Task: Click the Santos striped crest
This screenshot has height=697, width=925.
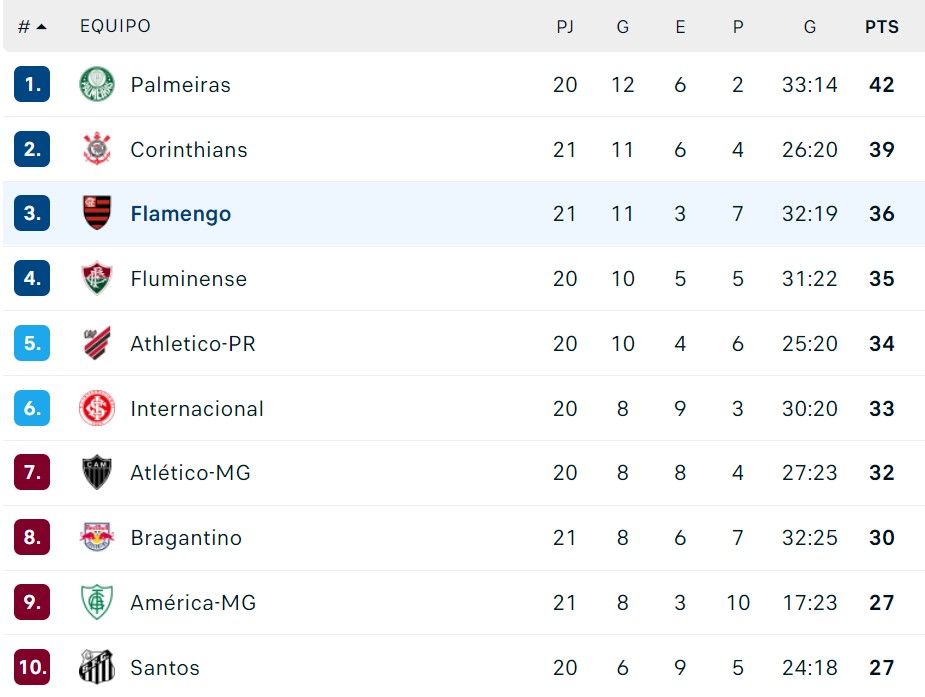Action: (97, 667)
